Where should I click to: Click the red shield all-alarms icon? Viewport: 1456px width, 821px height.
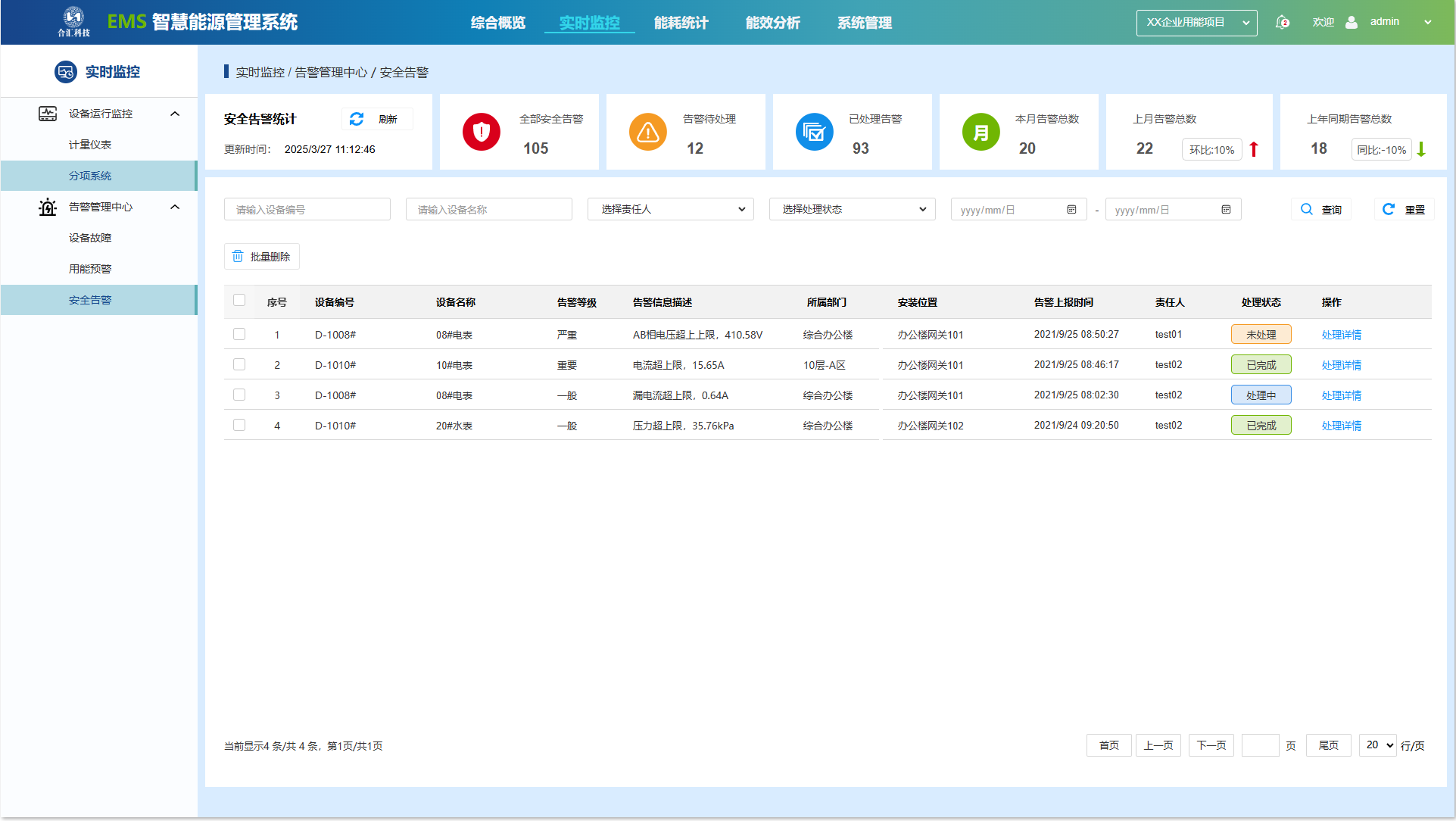coord(481,133)
